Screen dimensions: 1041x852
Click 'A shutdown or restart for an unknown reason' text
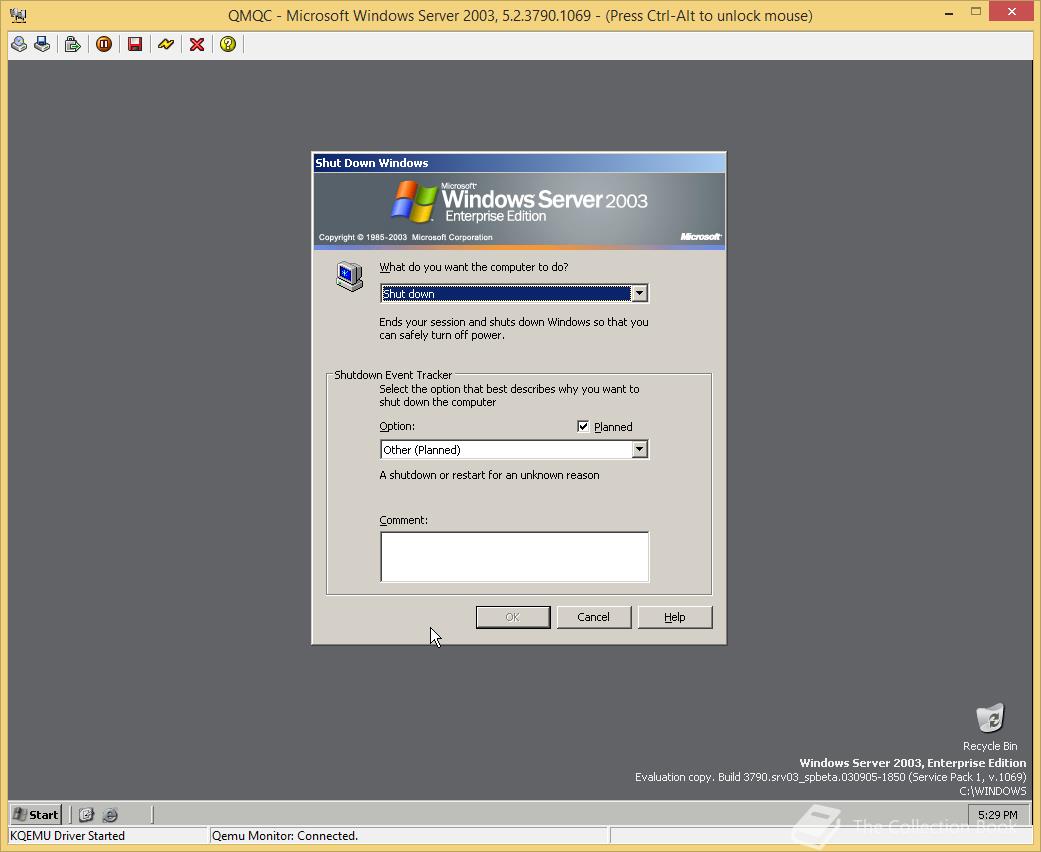[x=489, y=475]
